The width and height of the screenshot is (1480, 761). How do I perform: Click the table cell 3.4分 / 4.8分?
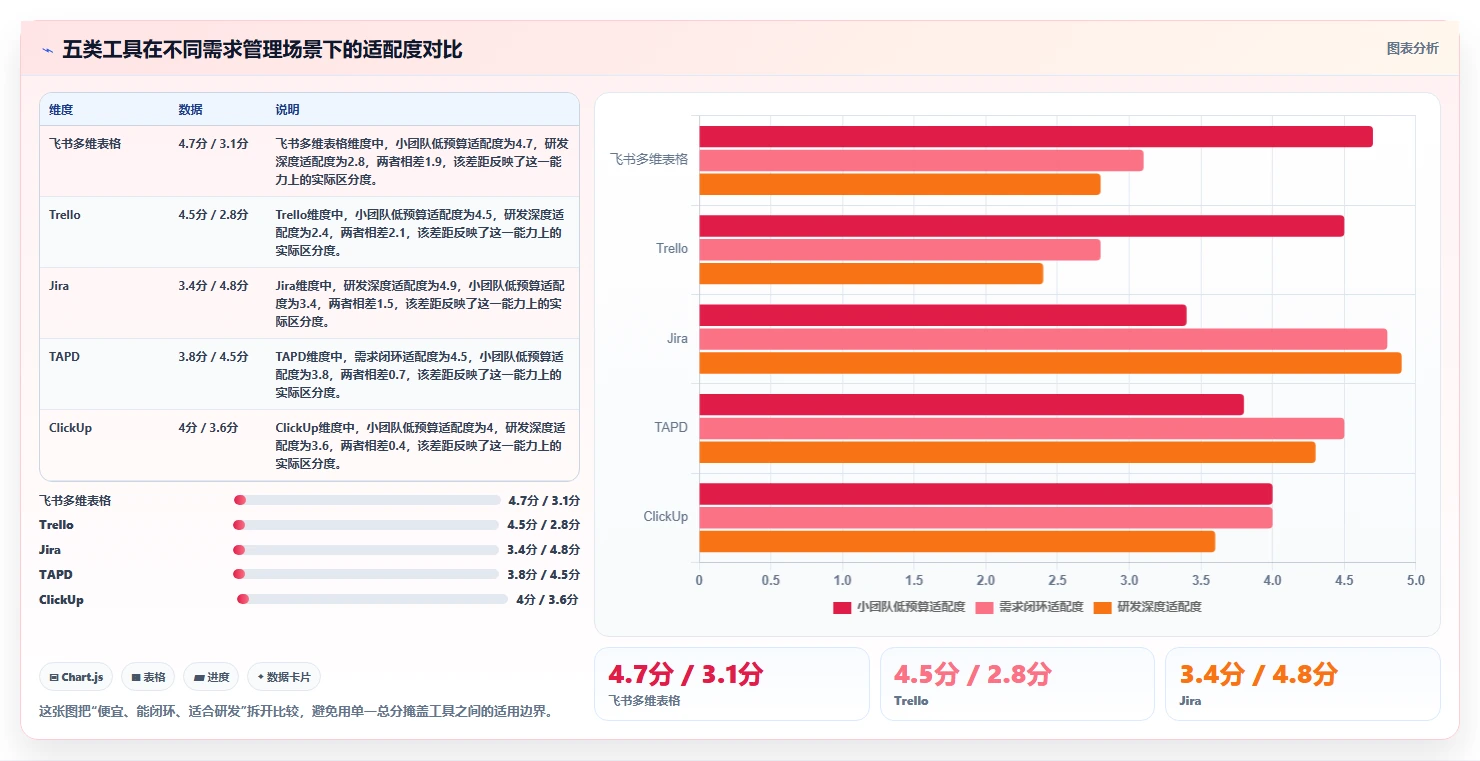[x=213, y=286]
